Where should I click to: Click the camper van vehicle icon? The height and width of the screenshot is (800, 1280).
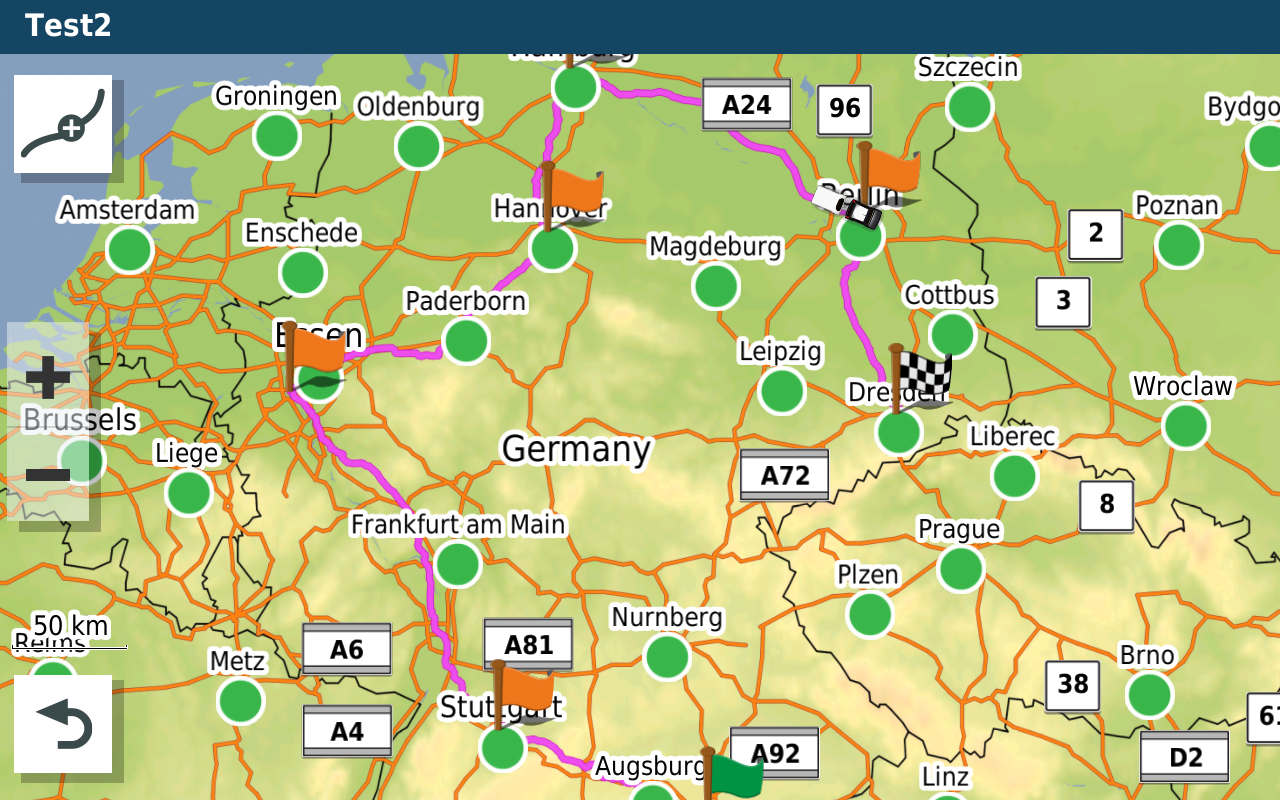pyautogui.click(x=847, y=205)
